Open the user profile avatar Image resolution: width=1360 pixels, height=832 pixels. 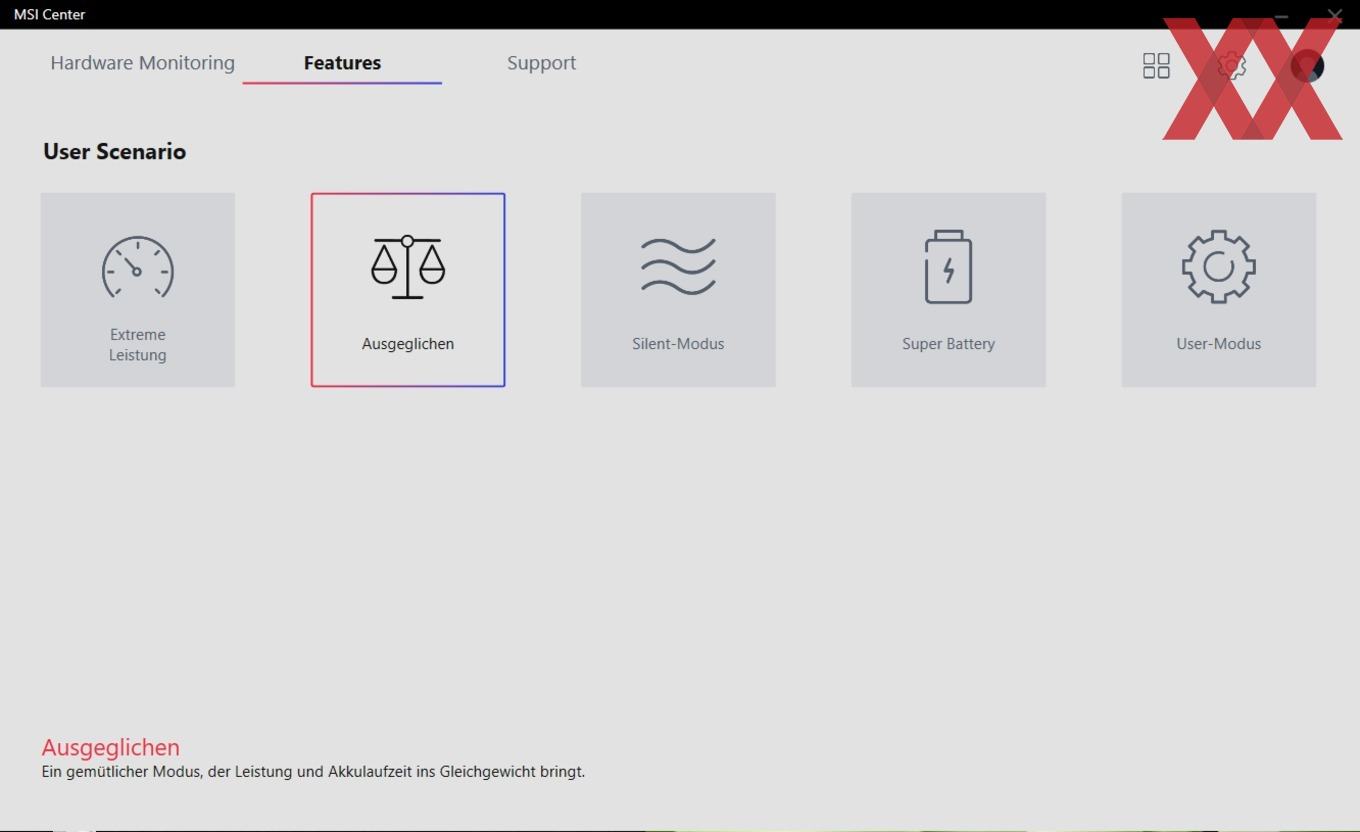[1307, 66]
